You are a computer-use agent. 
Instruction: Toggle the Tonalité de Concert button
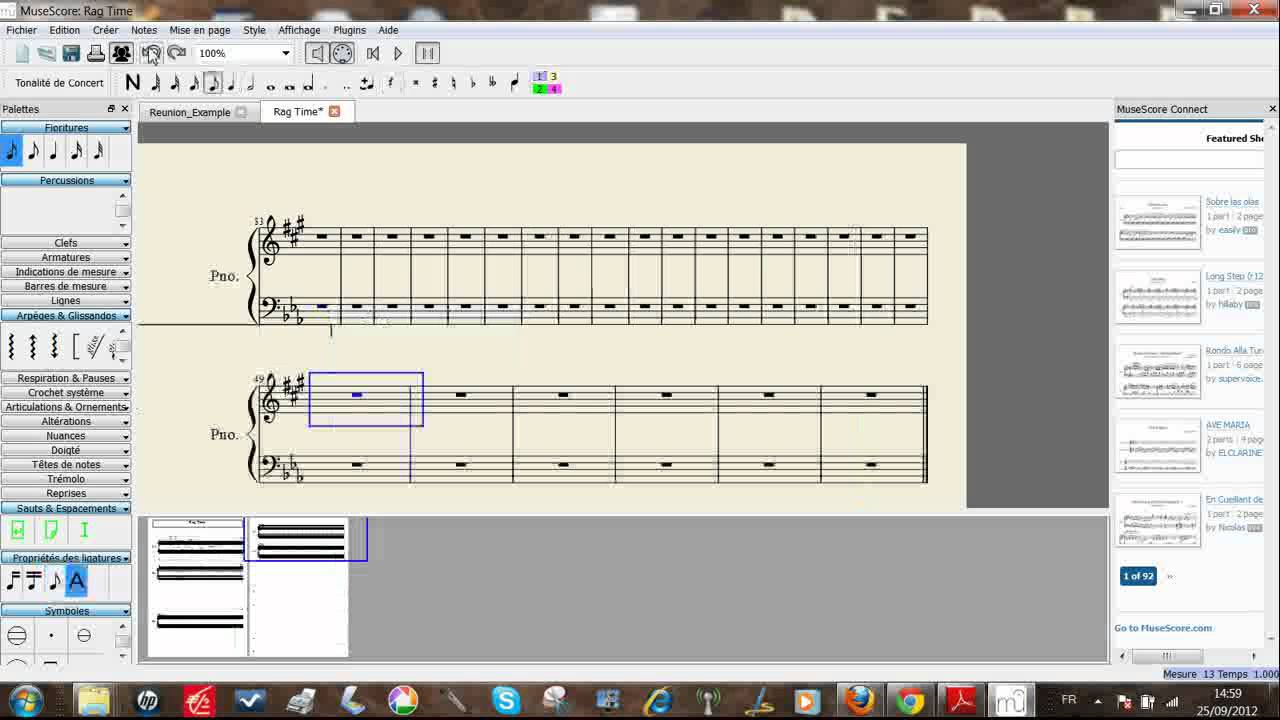[60, 83]
